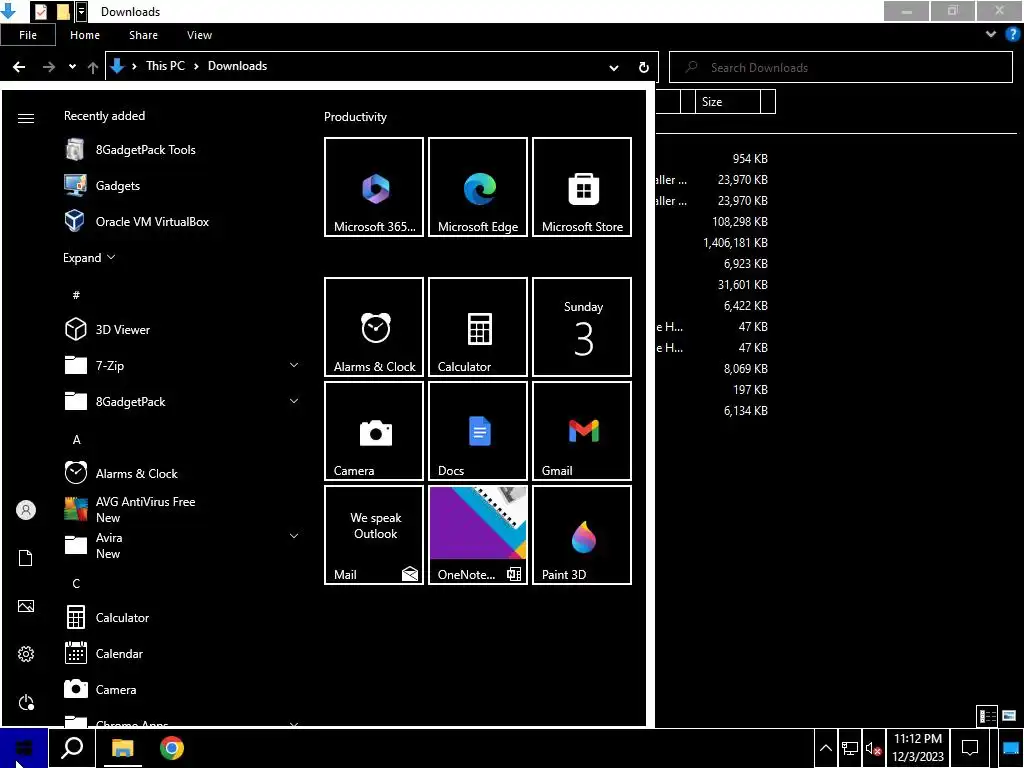Open the address bar history dropdown
The width and height of the screenshot is (1024, 768).
click(613, 67)
